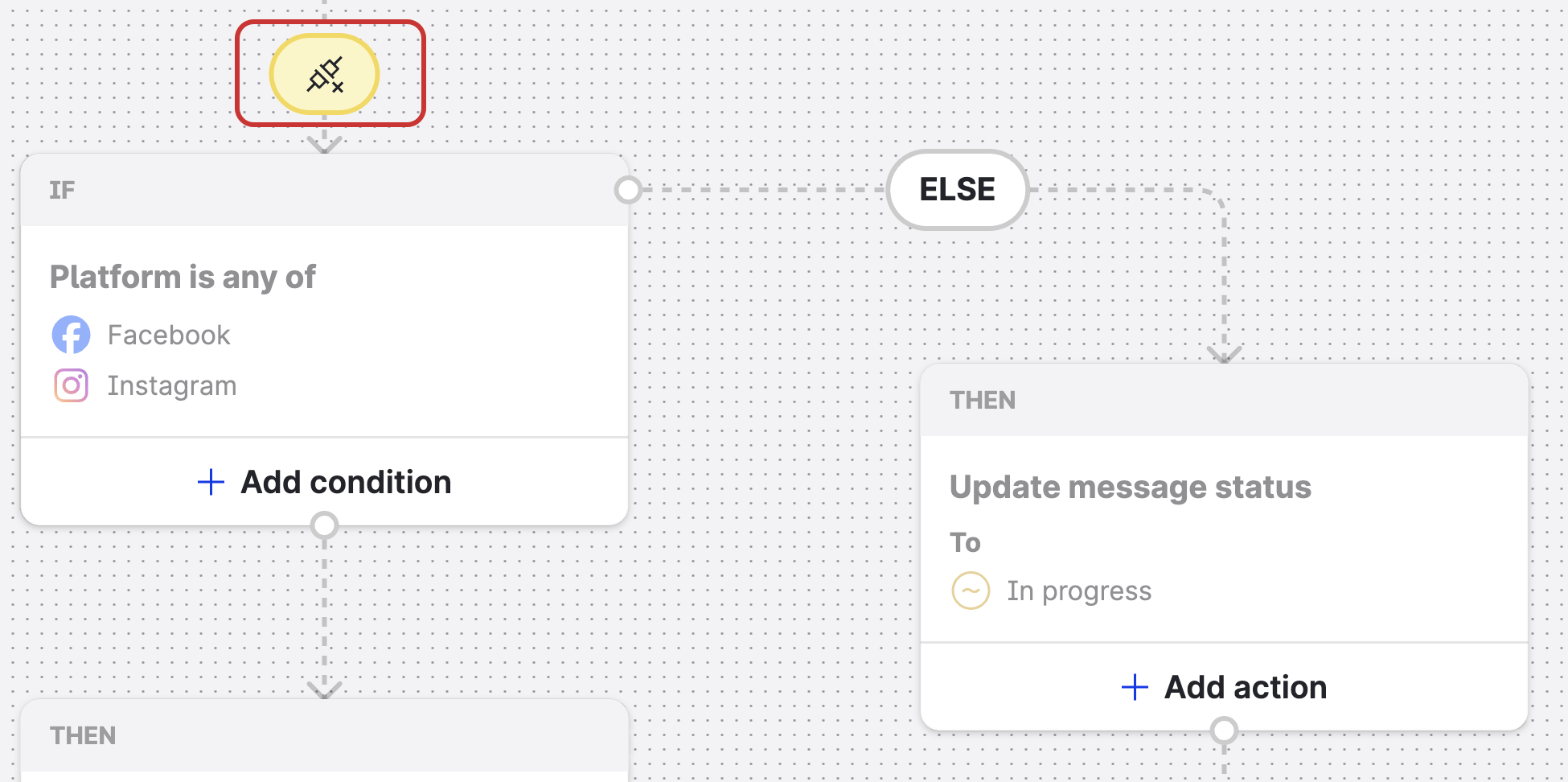
Task: Select the Facebook platform entry
Action: coord(169,335)
